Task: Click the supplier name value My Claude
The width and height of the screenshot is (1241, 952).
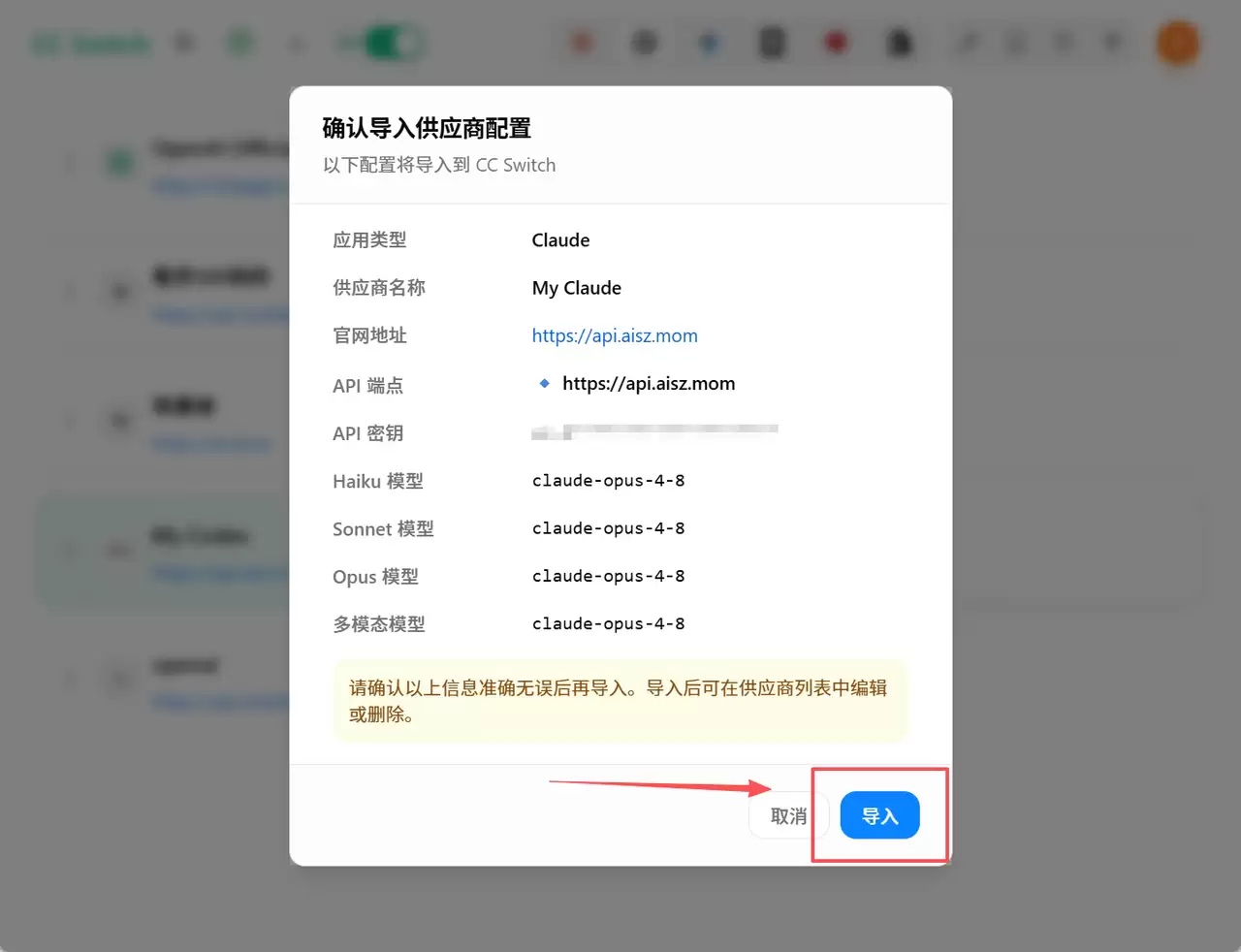Action: (x=577, y=288)
